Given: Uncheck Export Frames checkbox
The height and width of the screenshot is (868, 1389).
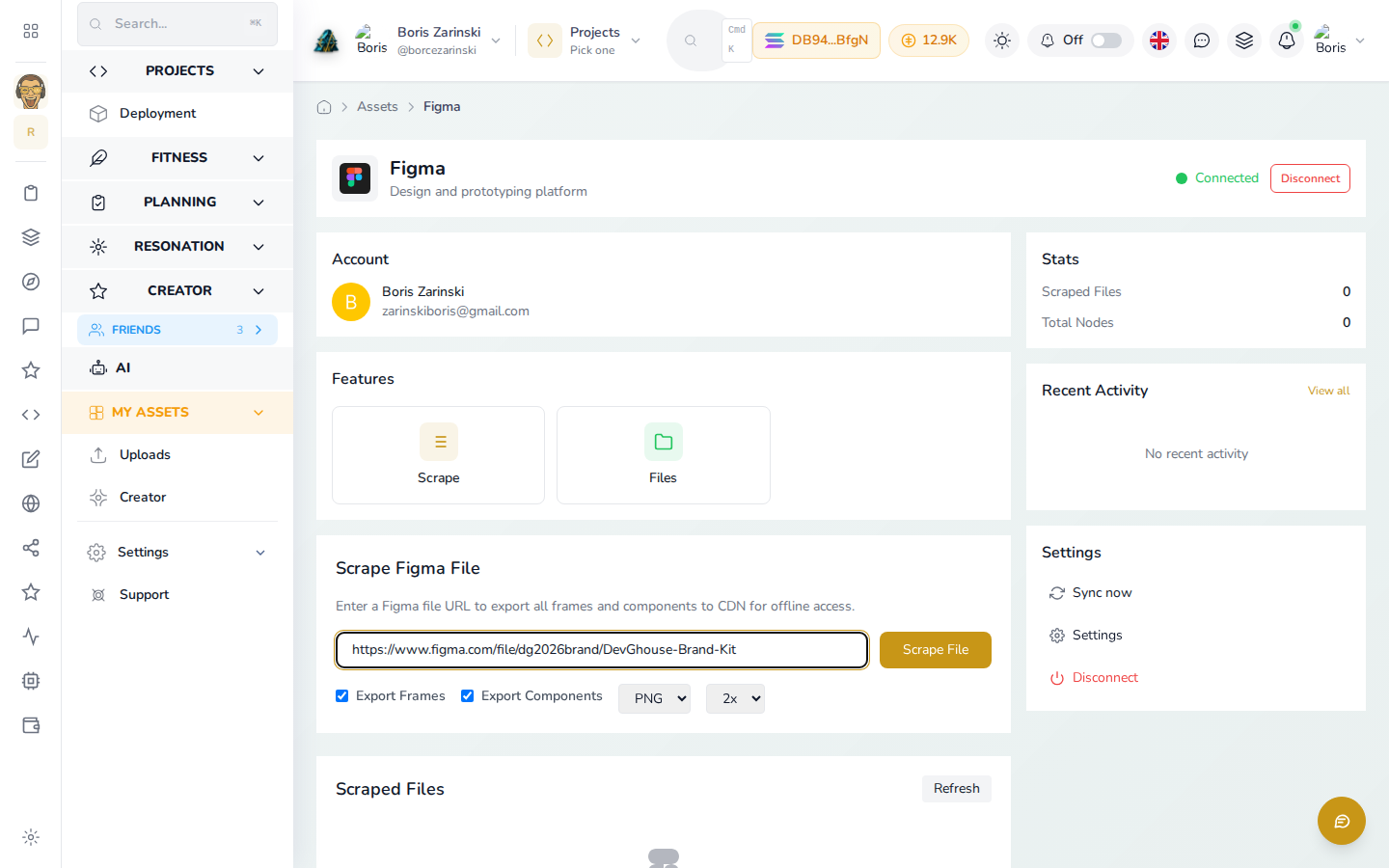Looking at the screenshot, I should click(341, 695).
